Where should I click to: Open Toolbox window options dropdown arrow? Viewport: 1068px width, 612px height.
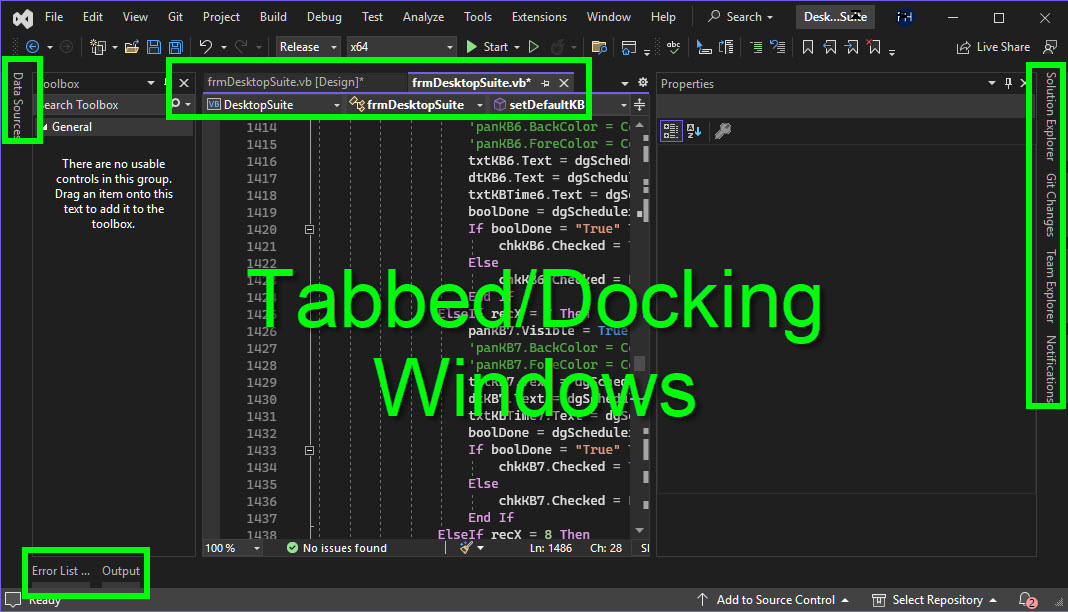pos(151,83)
